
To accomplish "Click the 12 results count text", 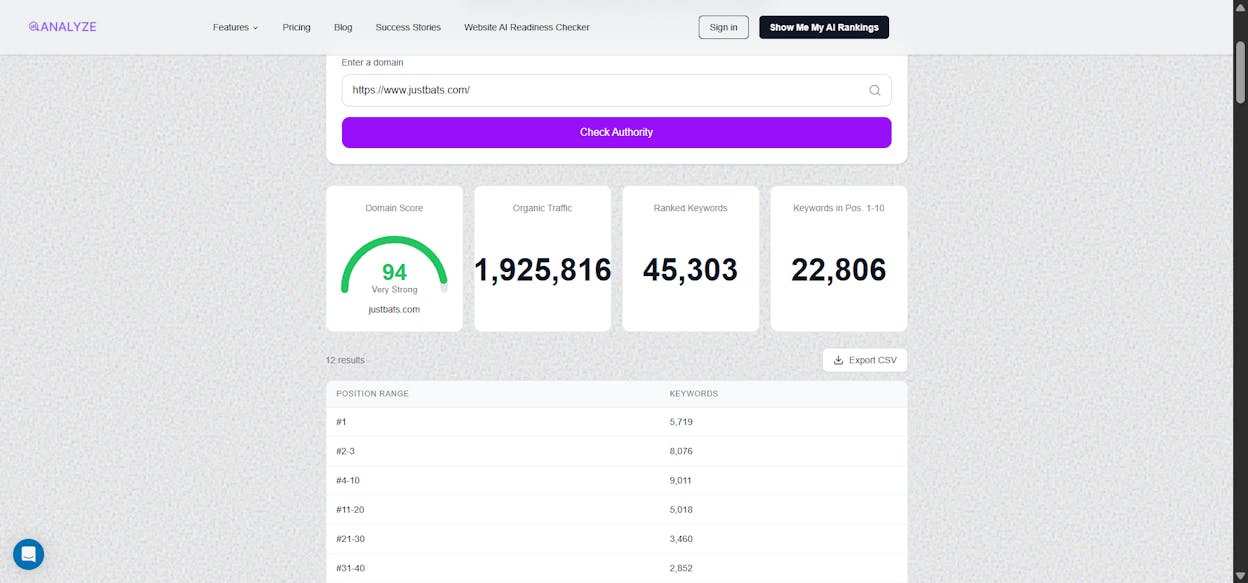I will (x=345, y=360).
